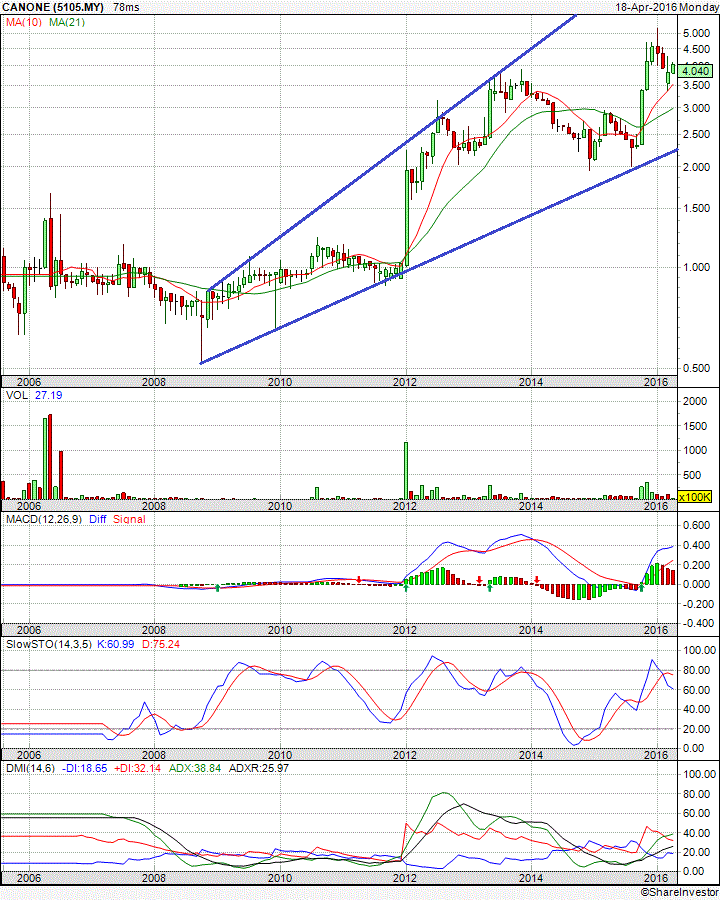Image resolution: width=721 pixels, height=900 pixels.
Task: Click the green MACD buy arrow at 2012
Action: pos(406,588)
